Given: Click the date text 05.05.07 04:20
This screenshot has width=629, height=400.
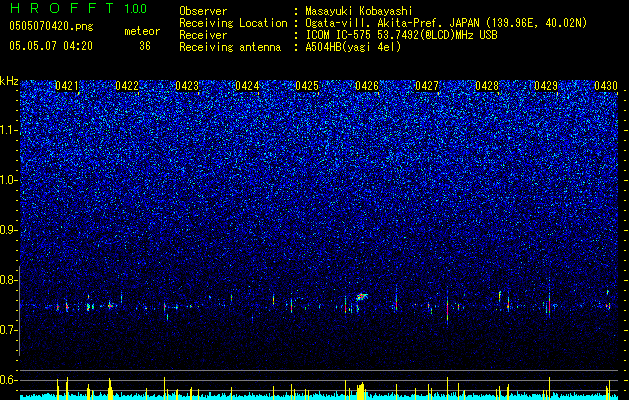Looking at the screenshot, I should (51, 46).
